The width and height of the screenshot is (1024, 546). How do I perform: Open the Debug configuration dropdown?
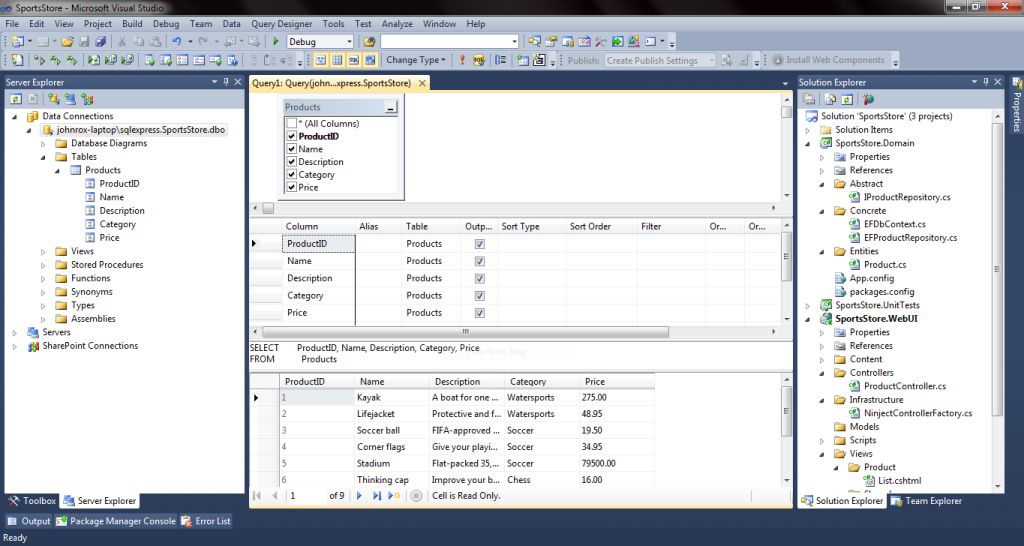349,42
